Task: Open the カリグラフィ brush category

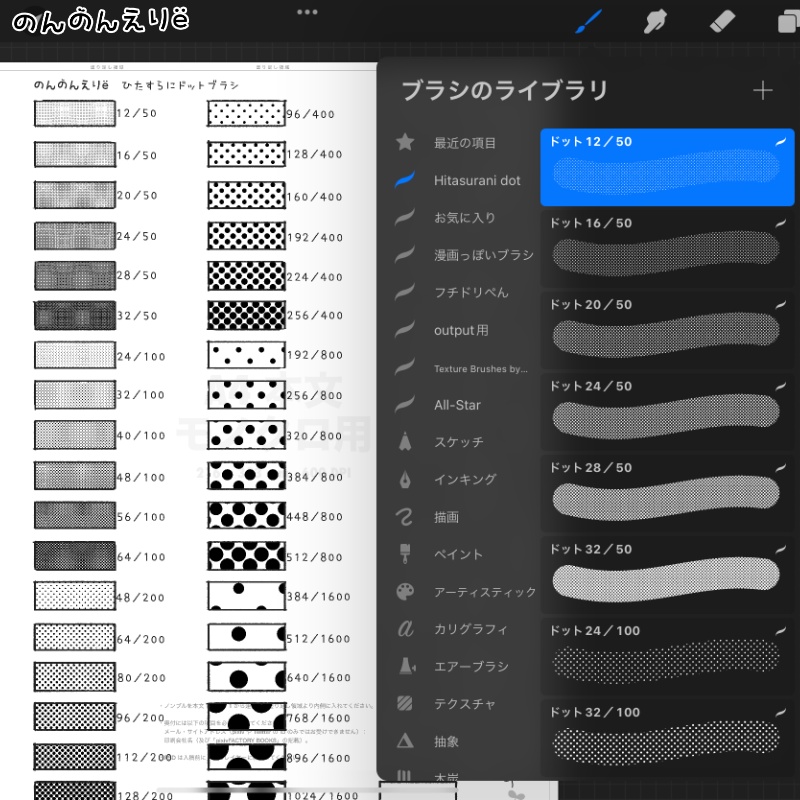Action: click(x=465, y=629)
